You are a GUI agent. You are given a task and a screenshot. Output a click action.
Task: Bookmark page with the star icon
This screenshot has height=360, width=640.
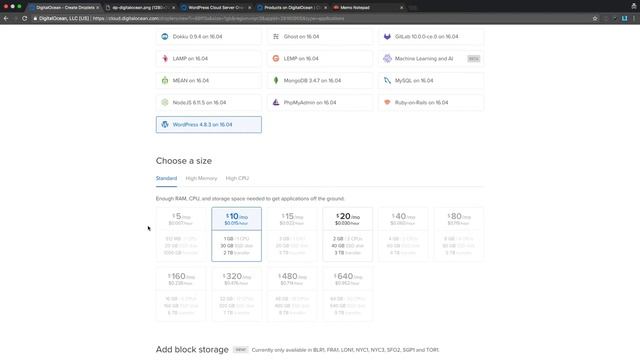[595, 18]
